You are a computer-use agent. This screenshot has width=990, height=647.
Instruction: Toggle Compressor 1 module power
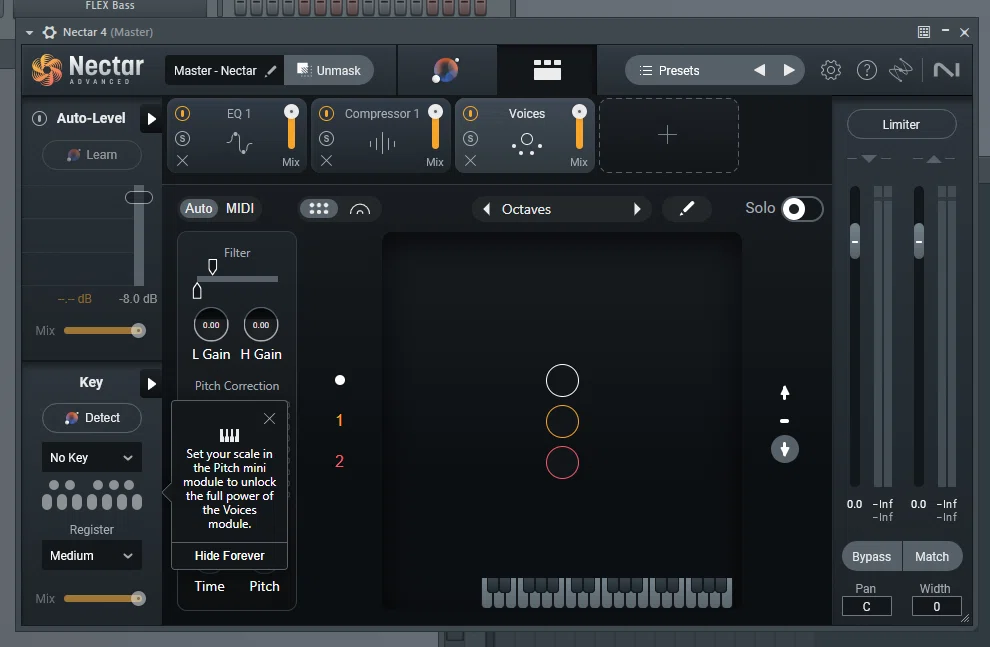point(326,114)
